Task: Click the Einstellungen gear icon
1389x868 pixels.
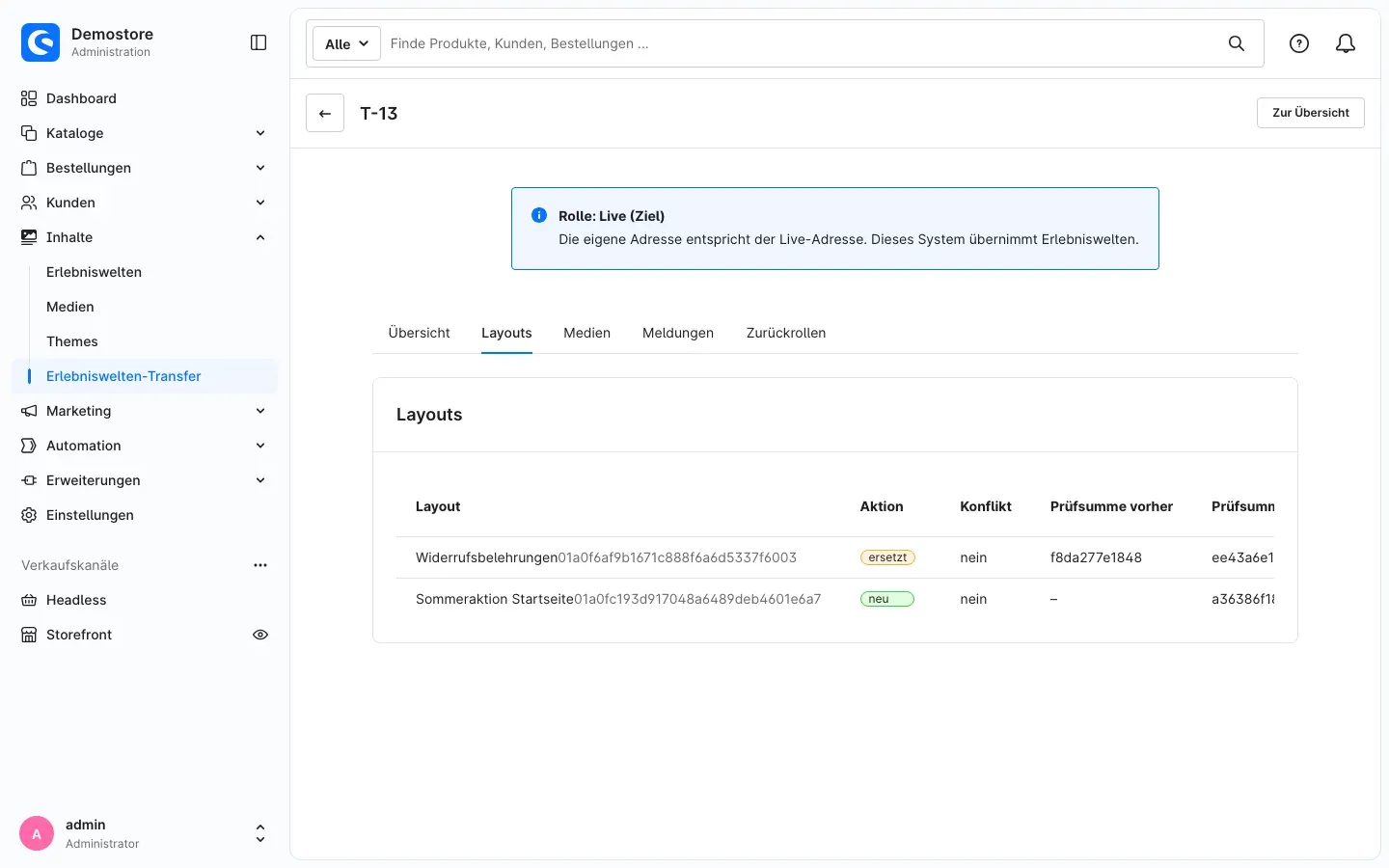Action: [x=29, y=515]
